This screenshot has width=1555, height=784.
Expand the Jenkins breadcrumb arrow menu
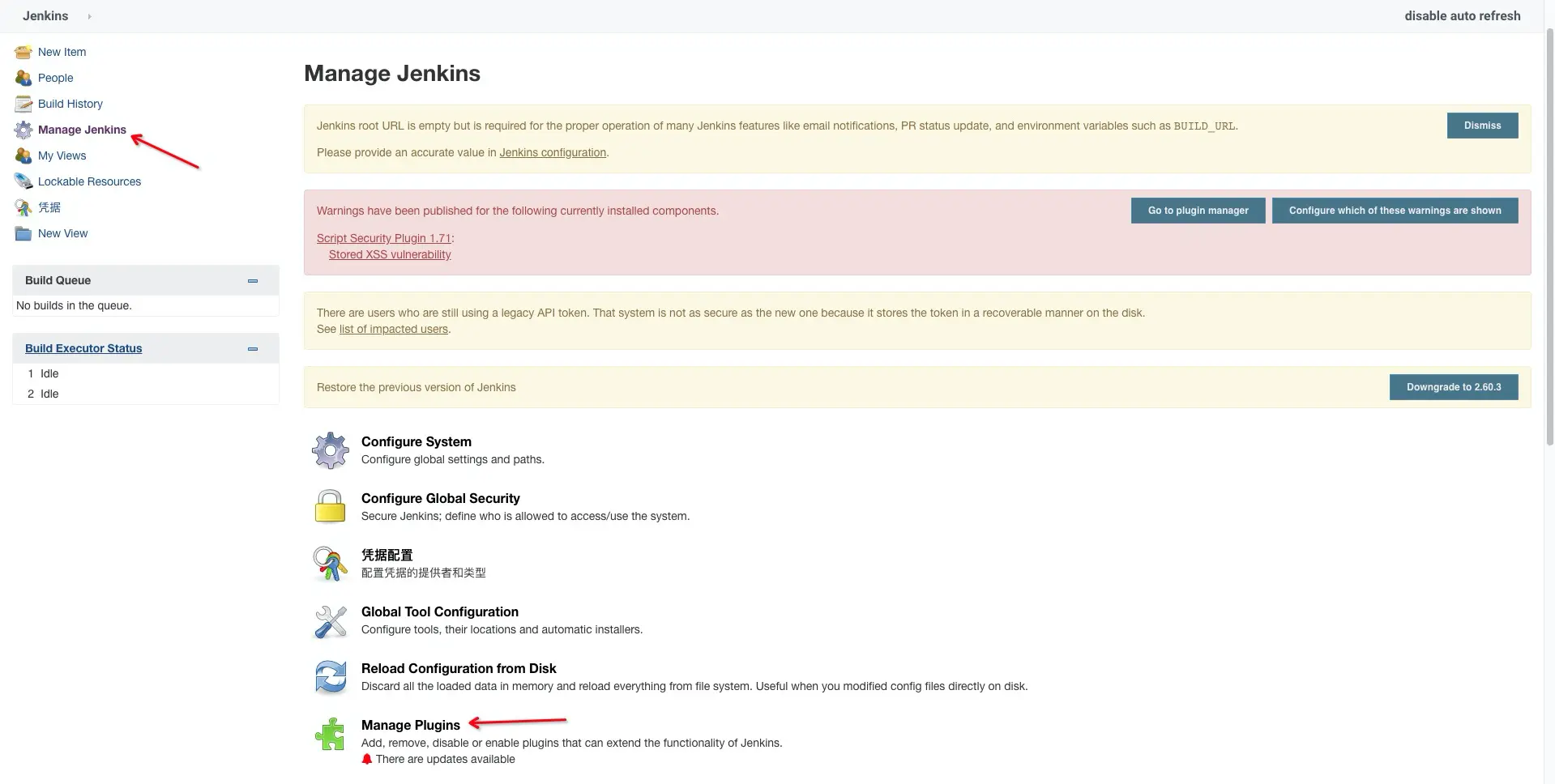89,16
